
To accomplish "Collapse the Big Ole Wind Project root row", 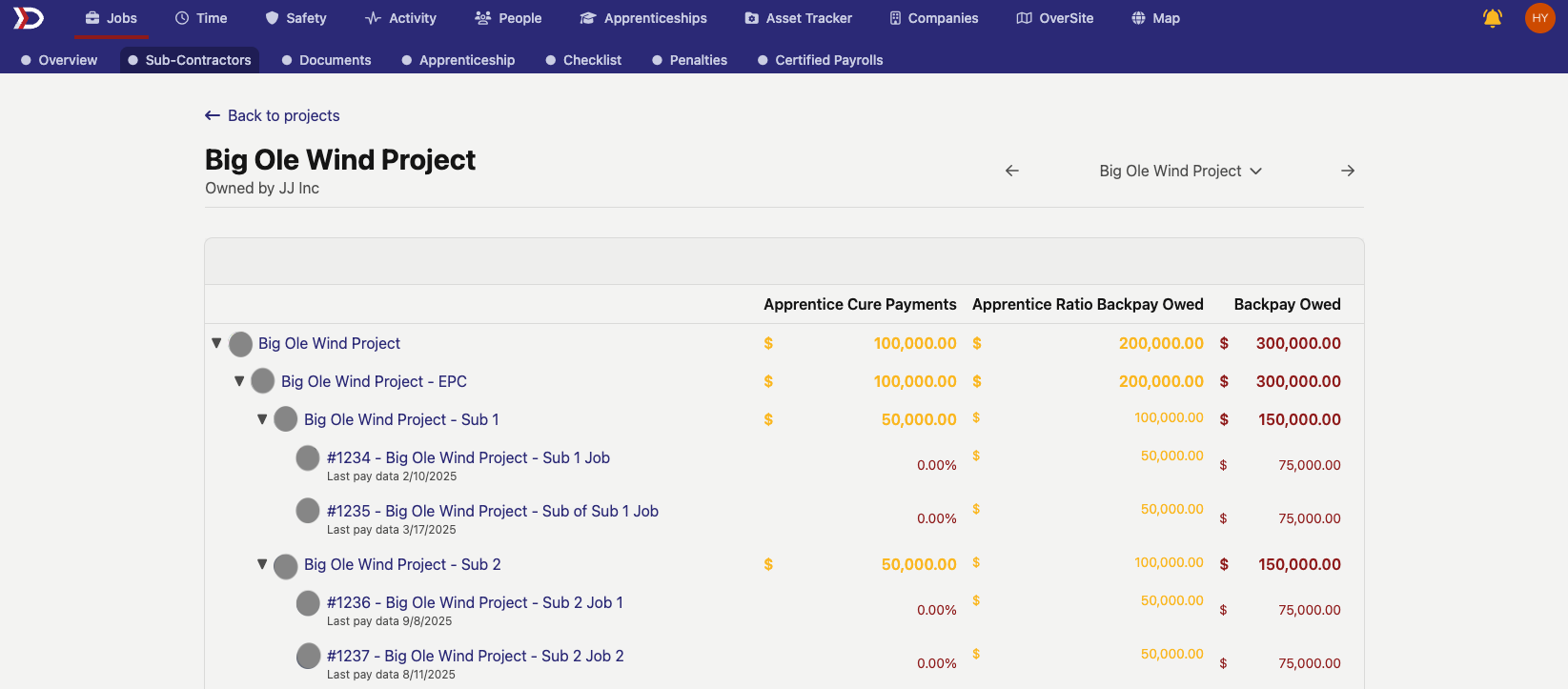I will 216,343.
